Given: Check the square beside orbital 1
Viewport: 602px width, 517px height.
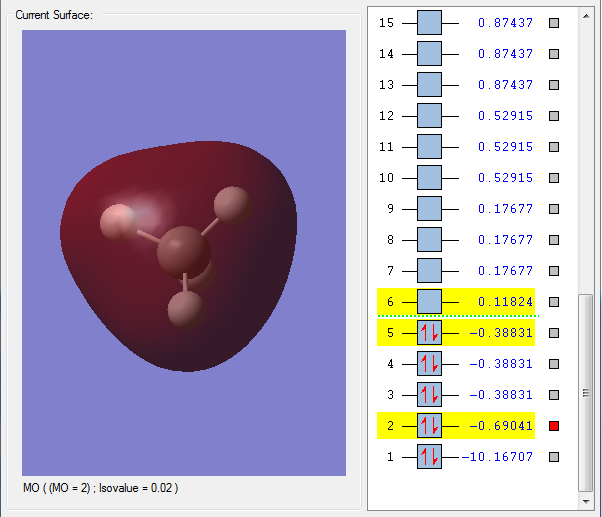Looking at the screenshot, I should (x=554, y=457).
